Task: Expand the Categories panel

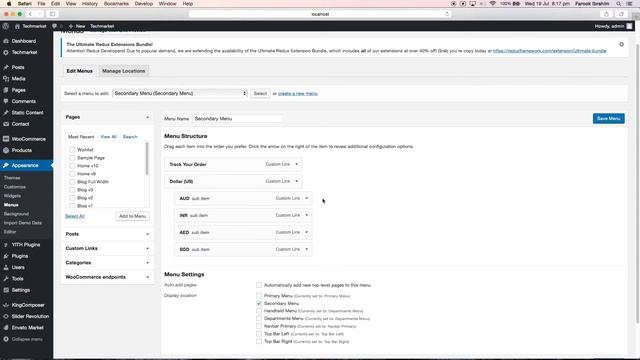Action: 147,263
